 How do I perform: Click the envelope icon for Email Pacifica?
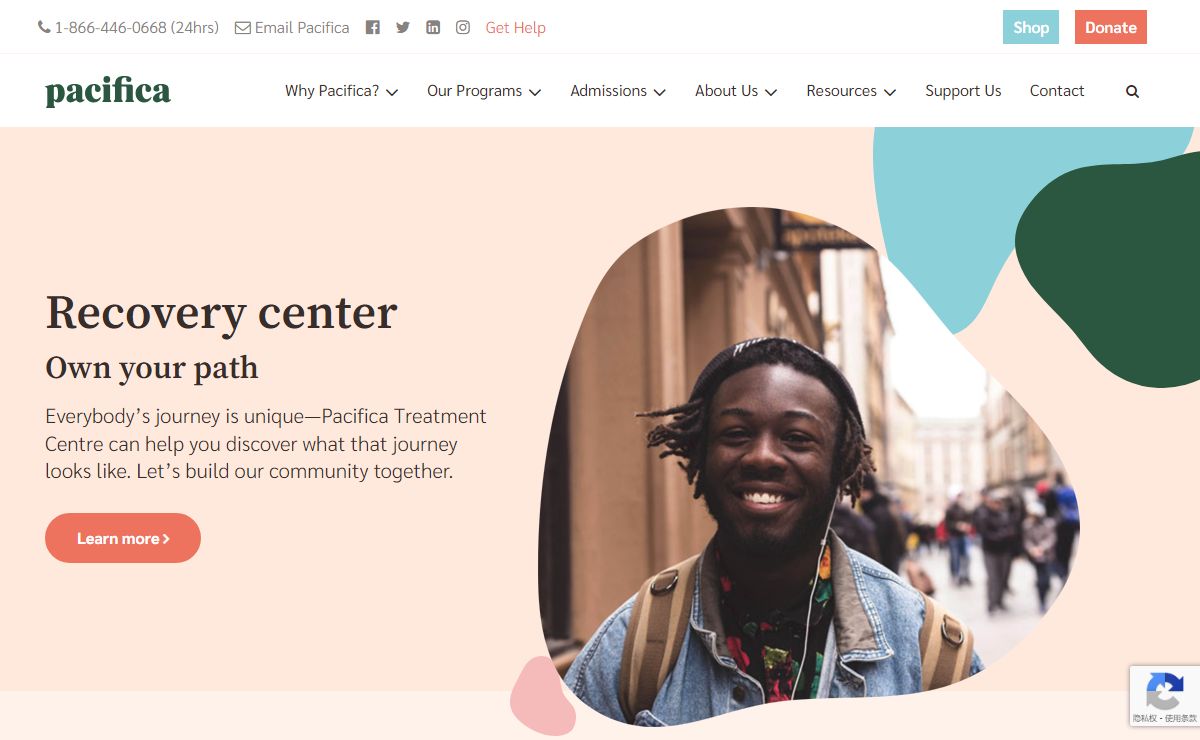coord(243,28)
